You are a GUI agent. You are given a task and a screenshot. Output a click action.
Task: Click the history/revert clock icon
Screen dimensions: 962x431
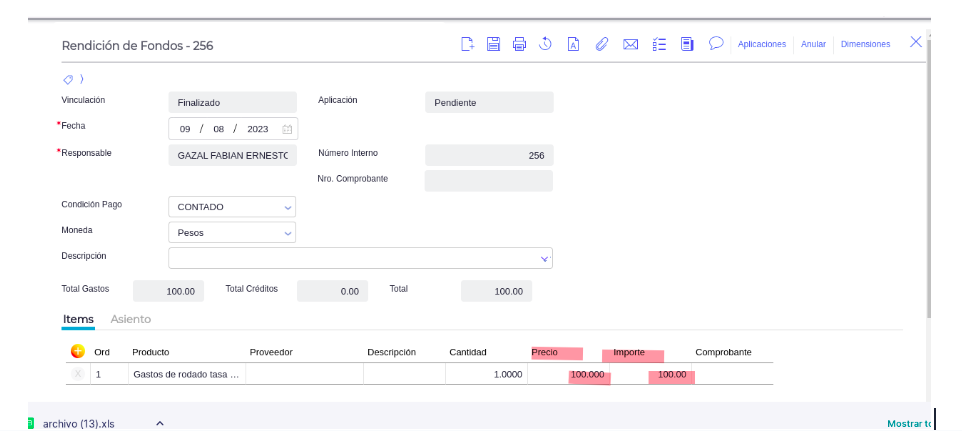tap(546, 44)
